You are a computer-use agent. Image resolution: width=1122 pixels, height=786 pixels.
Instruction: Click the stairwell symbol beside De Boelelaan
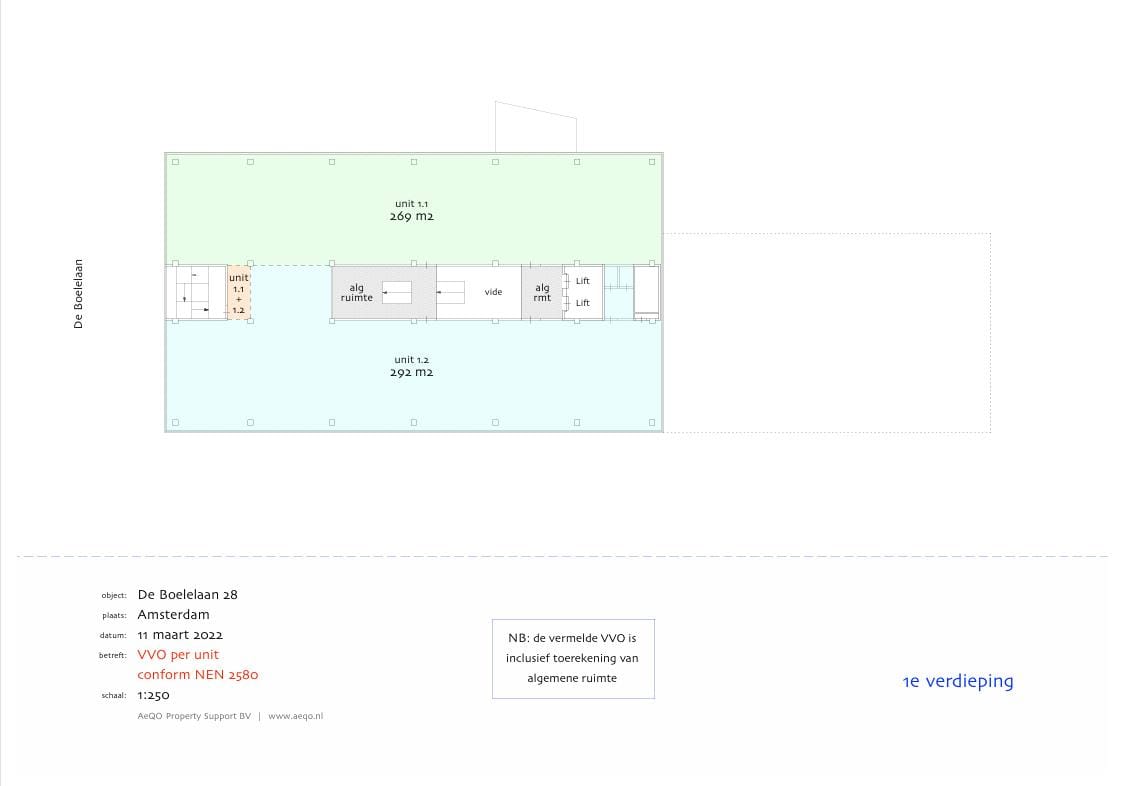coord(195,292)
